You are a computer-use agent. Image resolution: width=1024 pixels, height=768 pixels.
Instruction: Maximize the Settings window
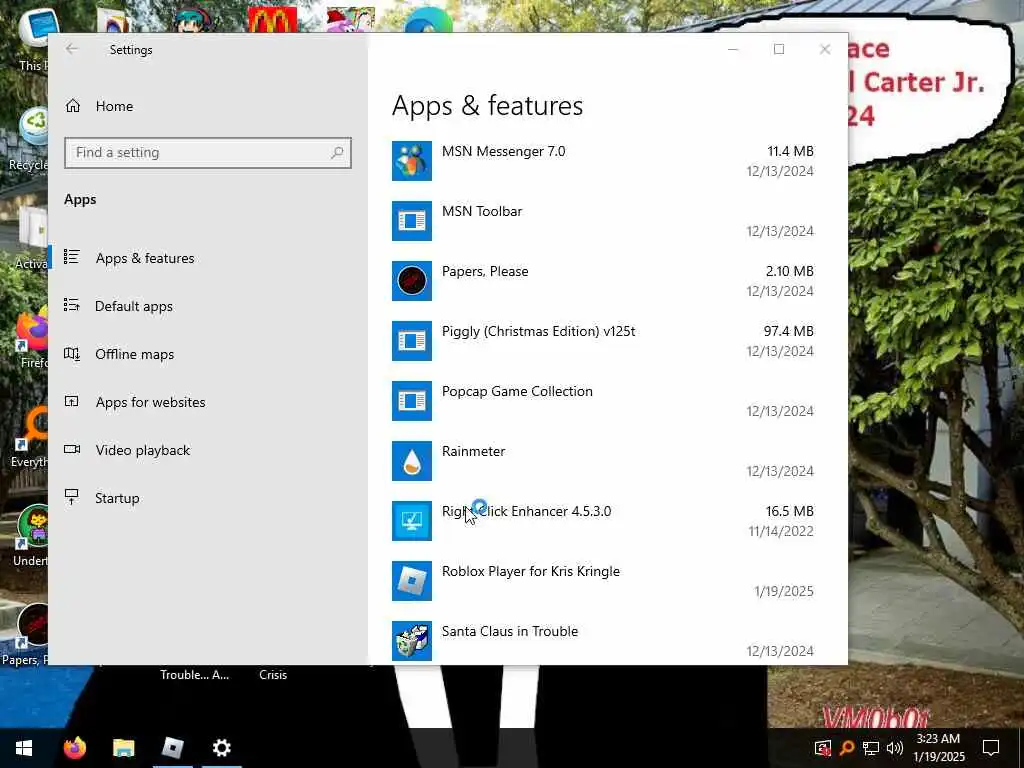click(778, 49)
